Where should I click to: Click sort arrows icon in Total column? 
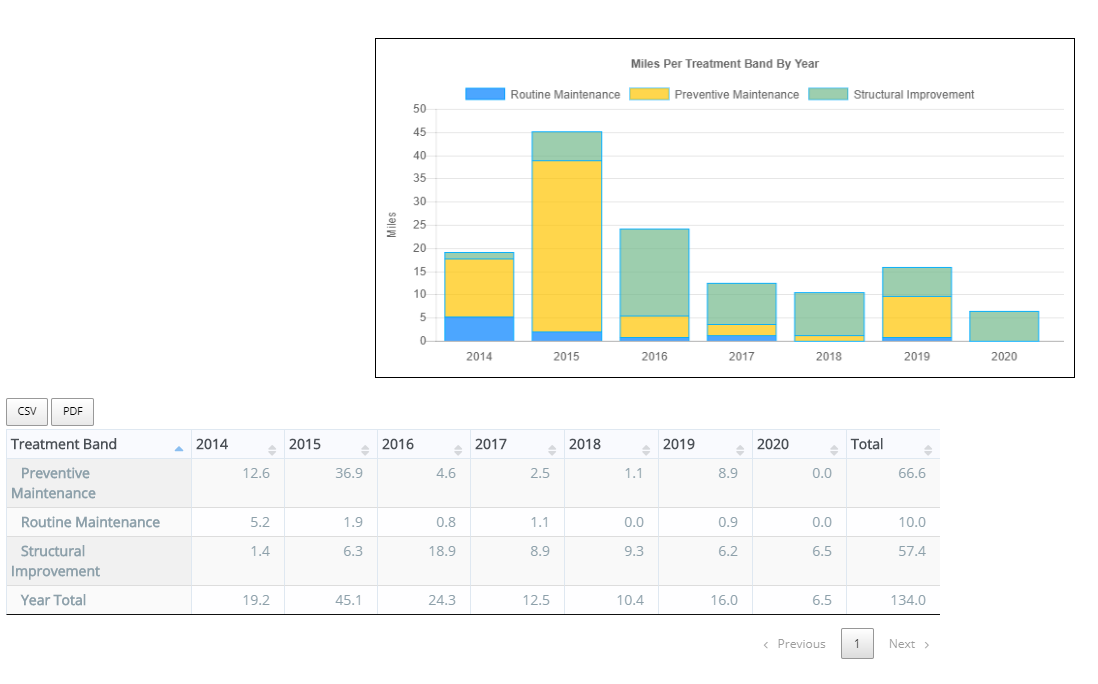click(928, 450)
